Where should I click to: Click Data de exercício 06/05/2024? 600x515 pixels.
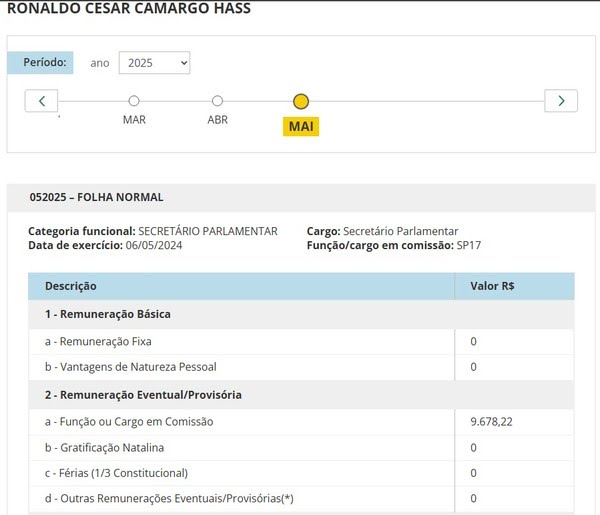tap(105, 245)
